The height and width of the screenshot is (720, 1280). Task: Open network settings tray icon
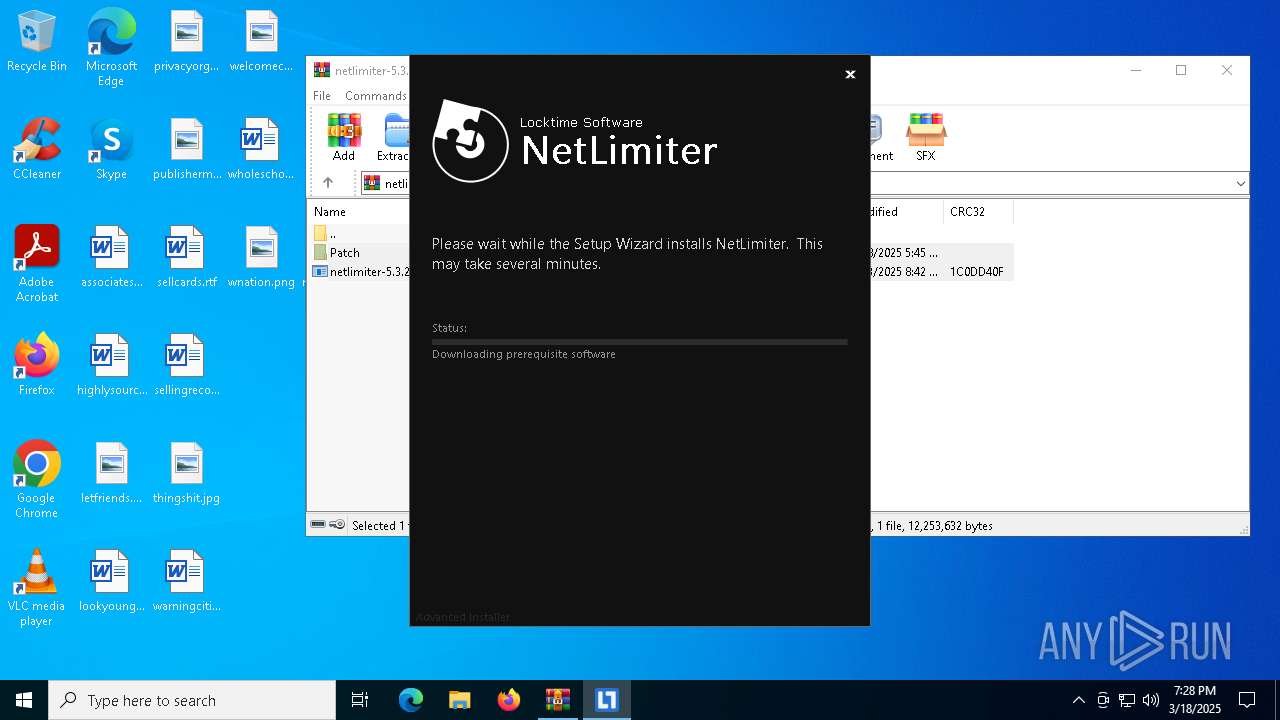coord(1127,700)
